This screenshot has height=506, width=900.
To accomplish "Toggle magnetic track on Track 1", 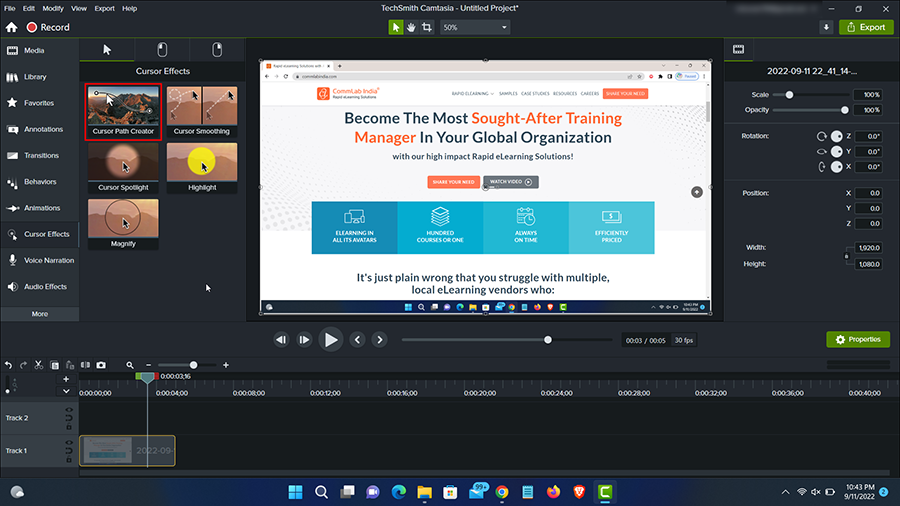I will [x=69, y=451].
